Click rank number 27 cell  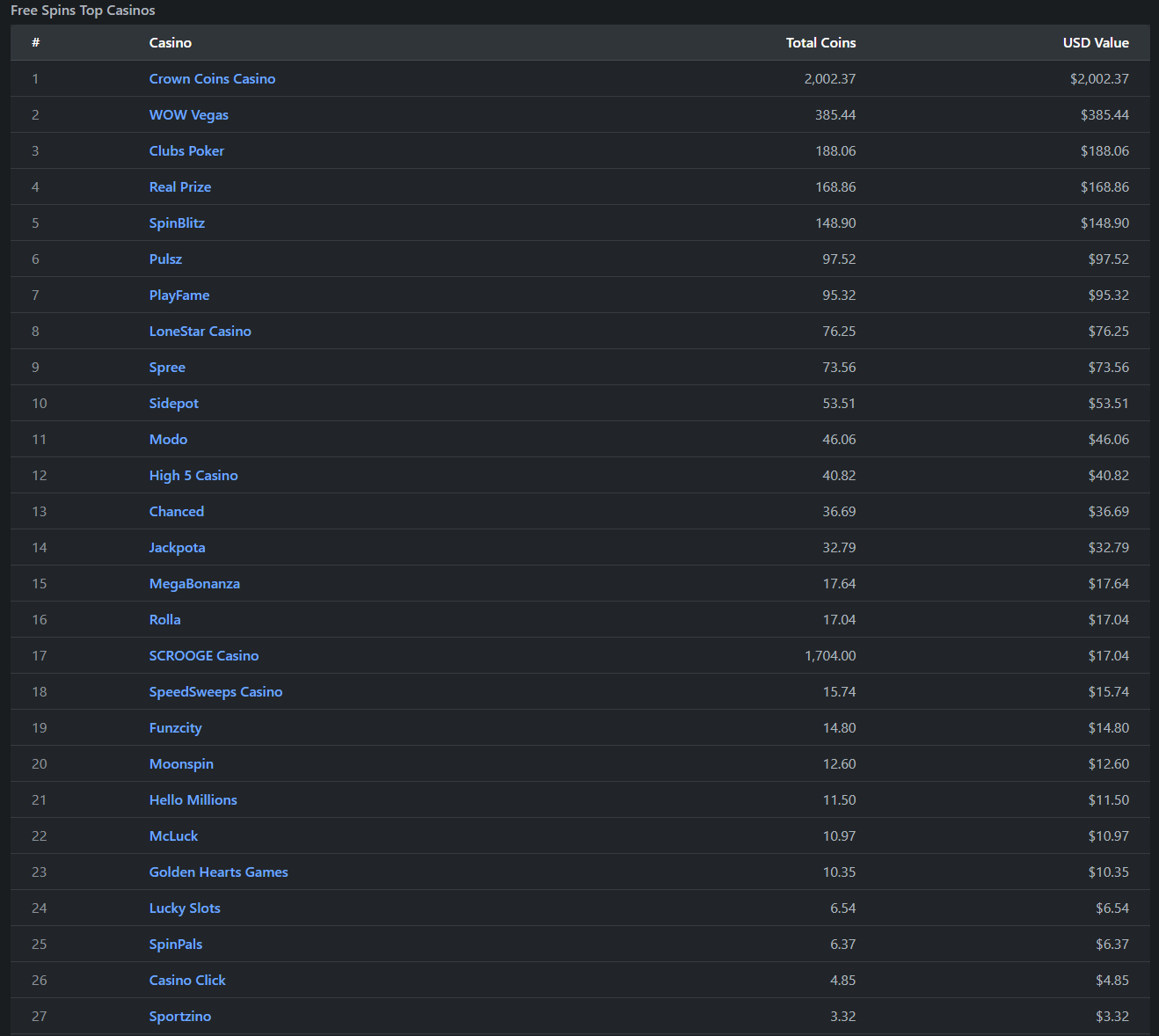(40, 1016)
